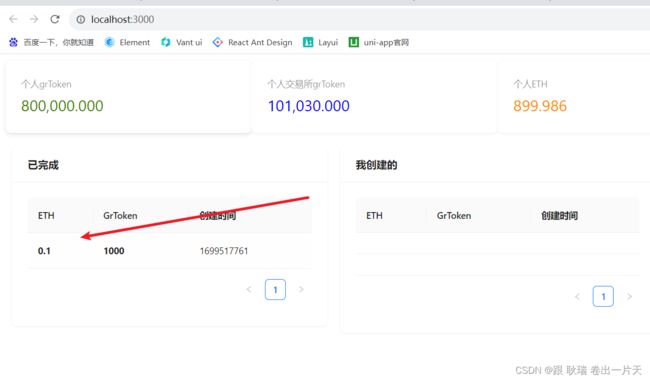Go to next page in 已完成 pagination
Screen dimensions: 650x380
point(301,289)
